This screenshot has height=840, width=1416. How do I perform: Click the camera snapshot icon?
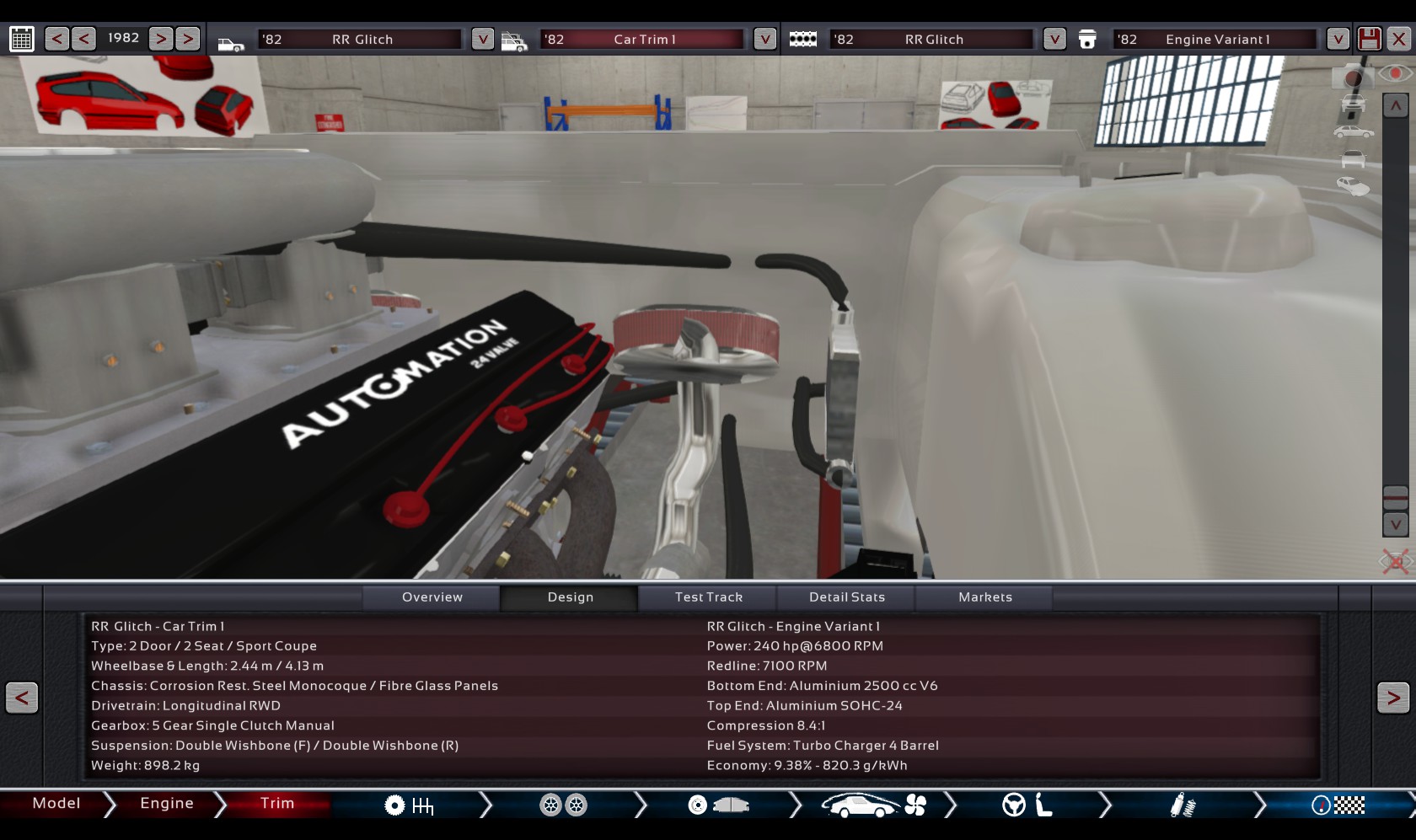[x=1352, y=78]
